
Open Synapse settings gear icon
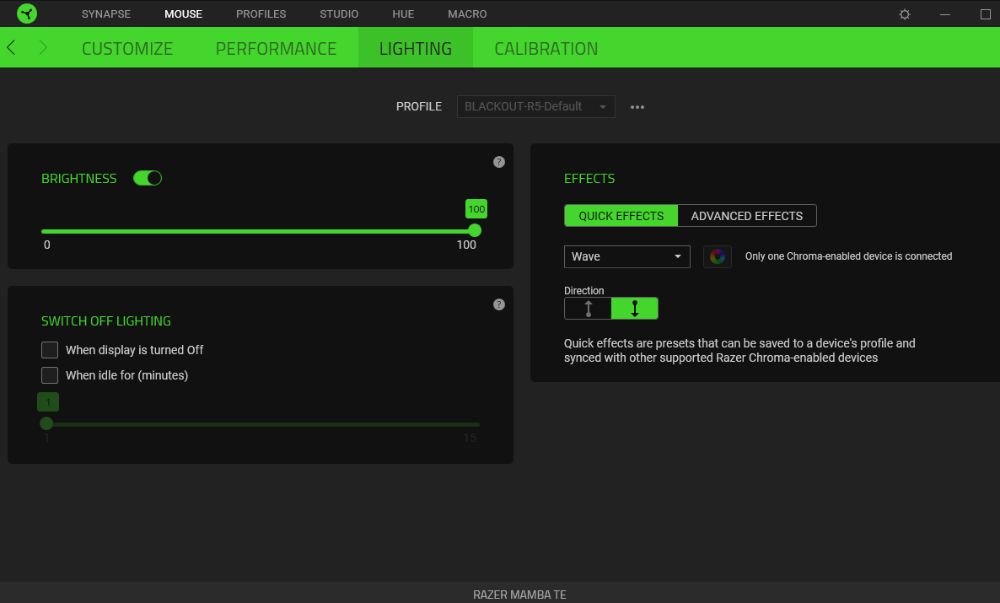point(904,14)
